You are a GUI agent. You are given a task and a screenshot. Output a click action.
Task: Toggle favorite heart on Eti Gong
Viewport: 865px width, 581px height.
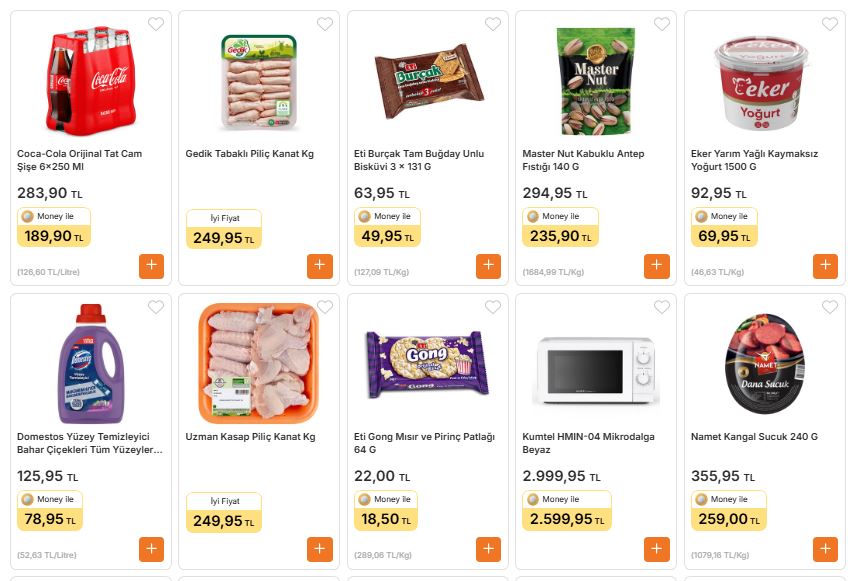point(493,307)
